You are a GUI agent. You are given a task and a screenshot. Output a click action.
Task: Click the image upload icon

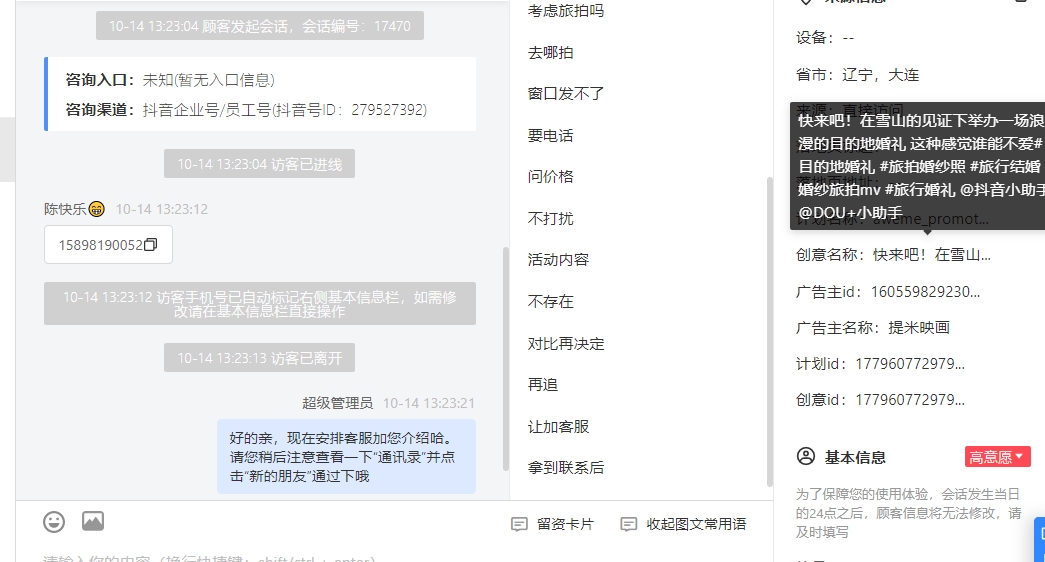pos(93,521)
